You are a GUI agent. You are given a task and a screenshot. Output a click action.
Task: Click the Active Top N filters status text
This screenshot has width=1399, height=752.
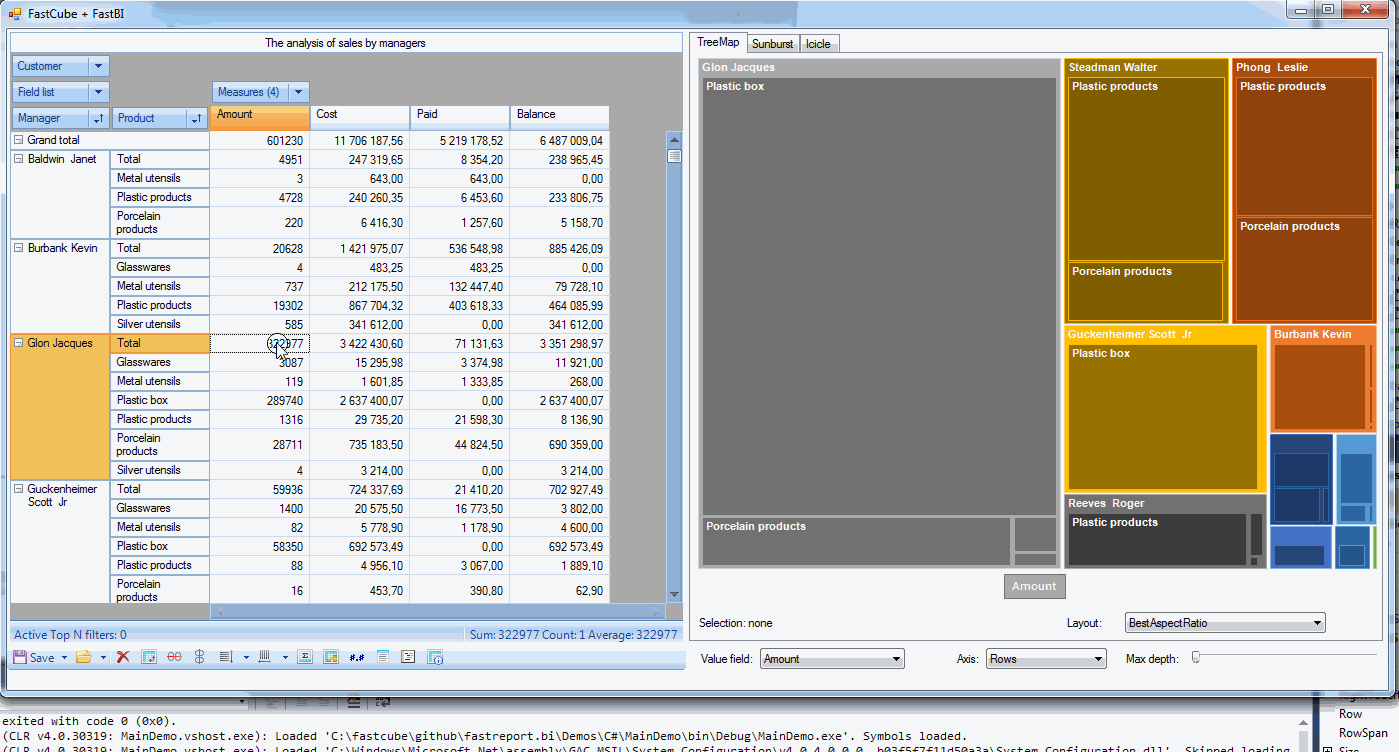(70, 635)
